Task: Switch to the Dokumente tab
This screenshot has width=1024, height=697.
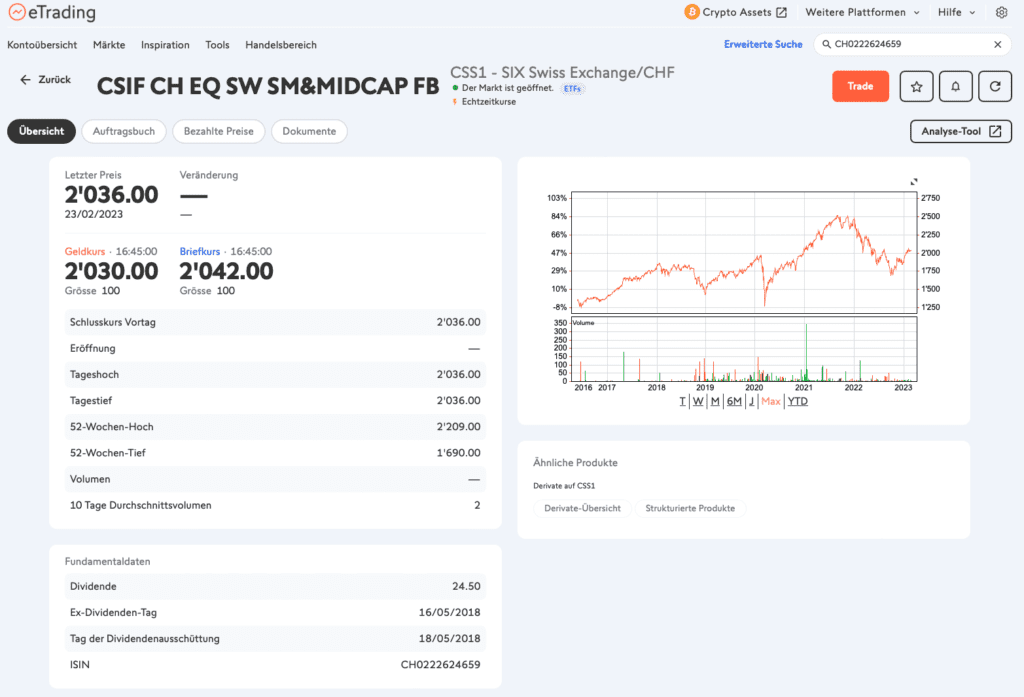Action: (309, 131)
